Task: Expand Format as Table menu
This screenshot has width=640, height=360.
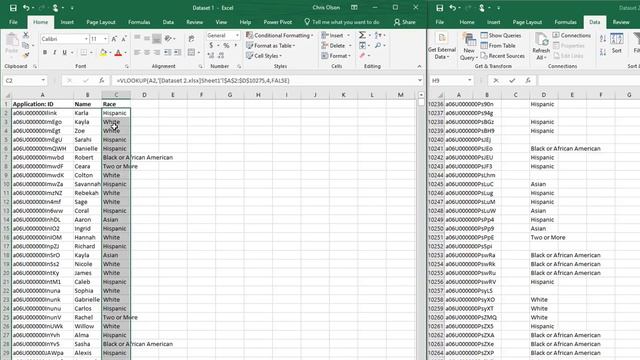Action: tap(271, 46)
